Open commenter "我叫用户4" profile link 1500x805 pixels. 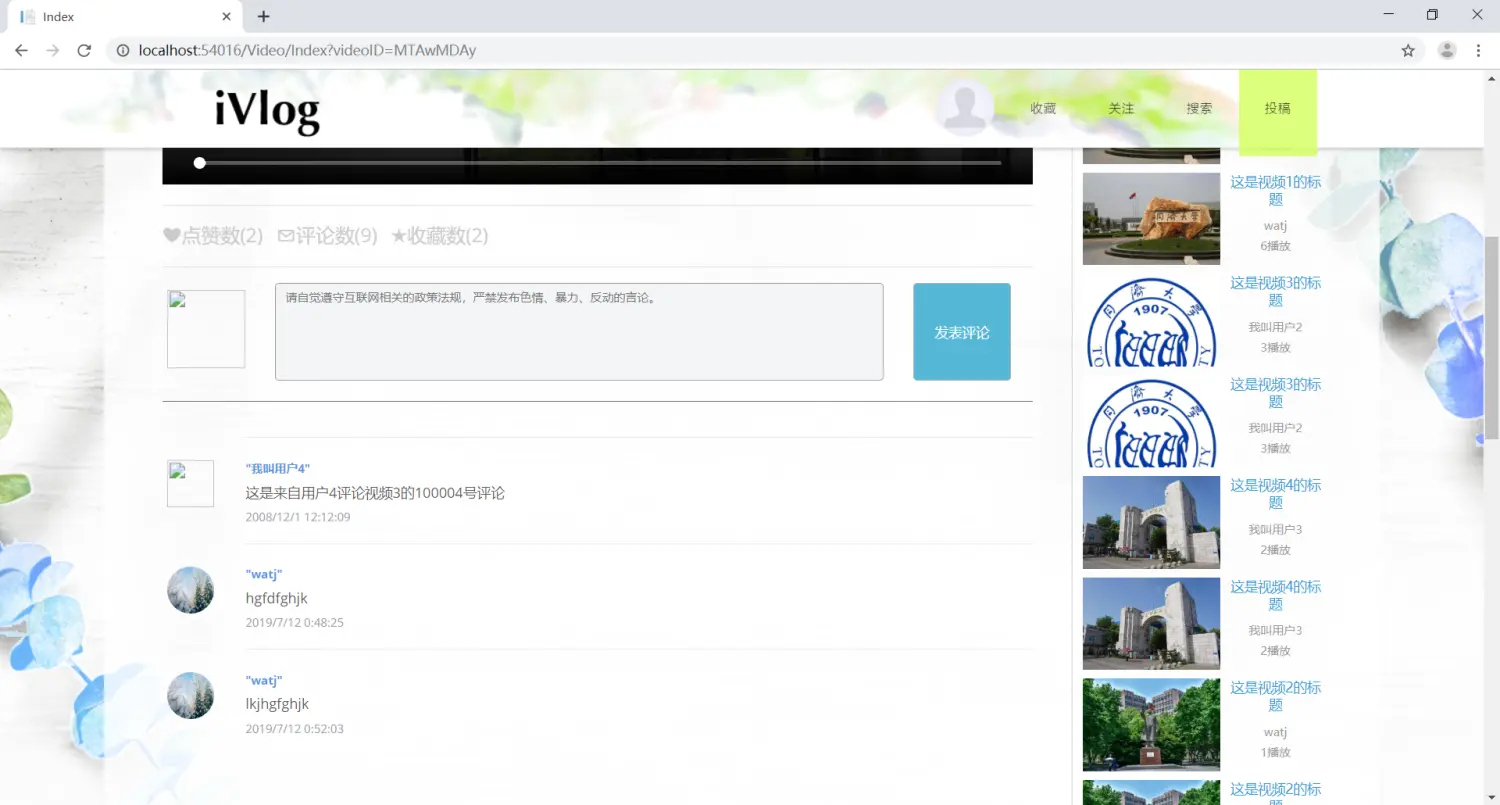click(x=278, y=468)
